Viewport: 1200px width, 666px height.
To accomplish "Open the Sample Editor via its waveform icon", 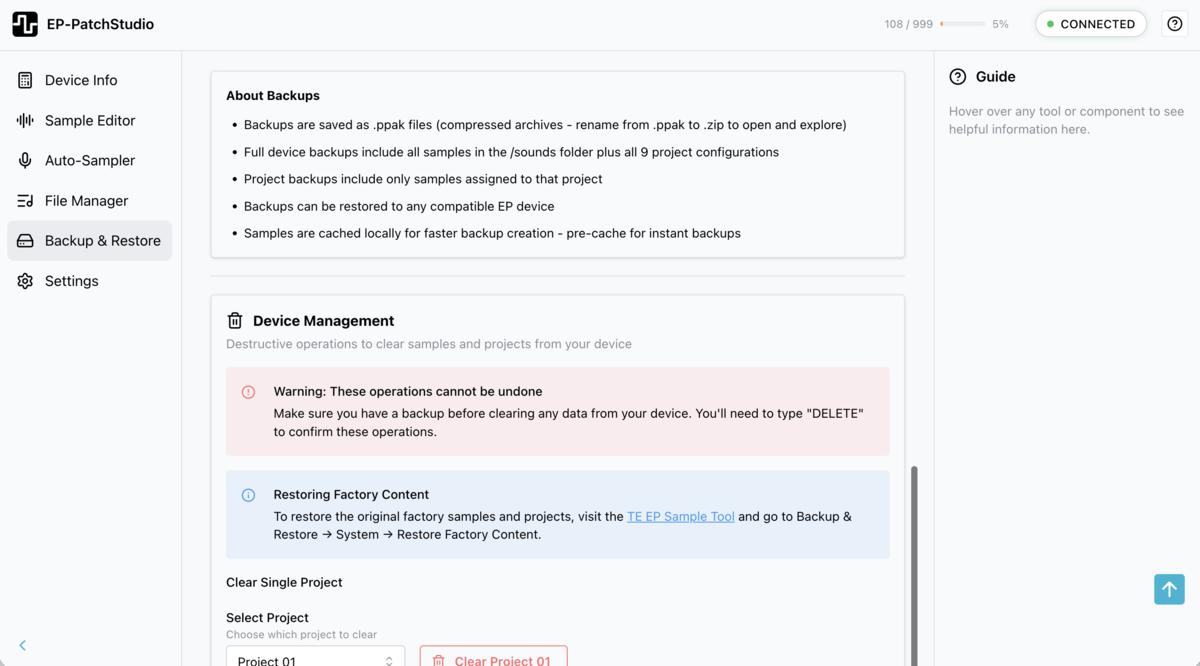I will pos(24,120).
